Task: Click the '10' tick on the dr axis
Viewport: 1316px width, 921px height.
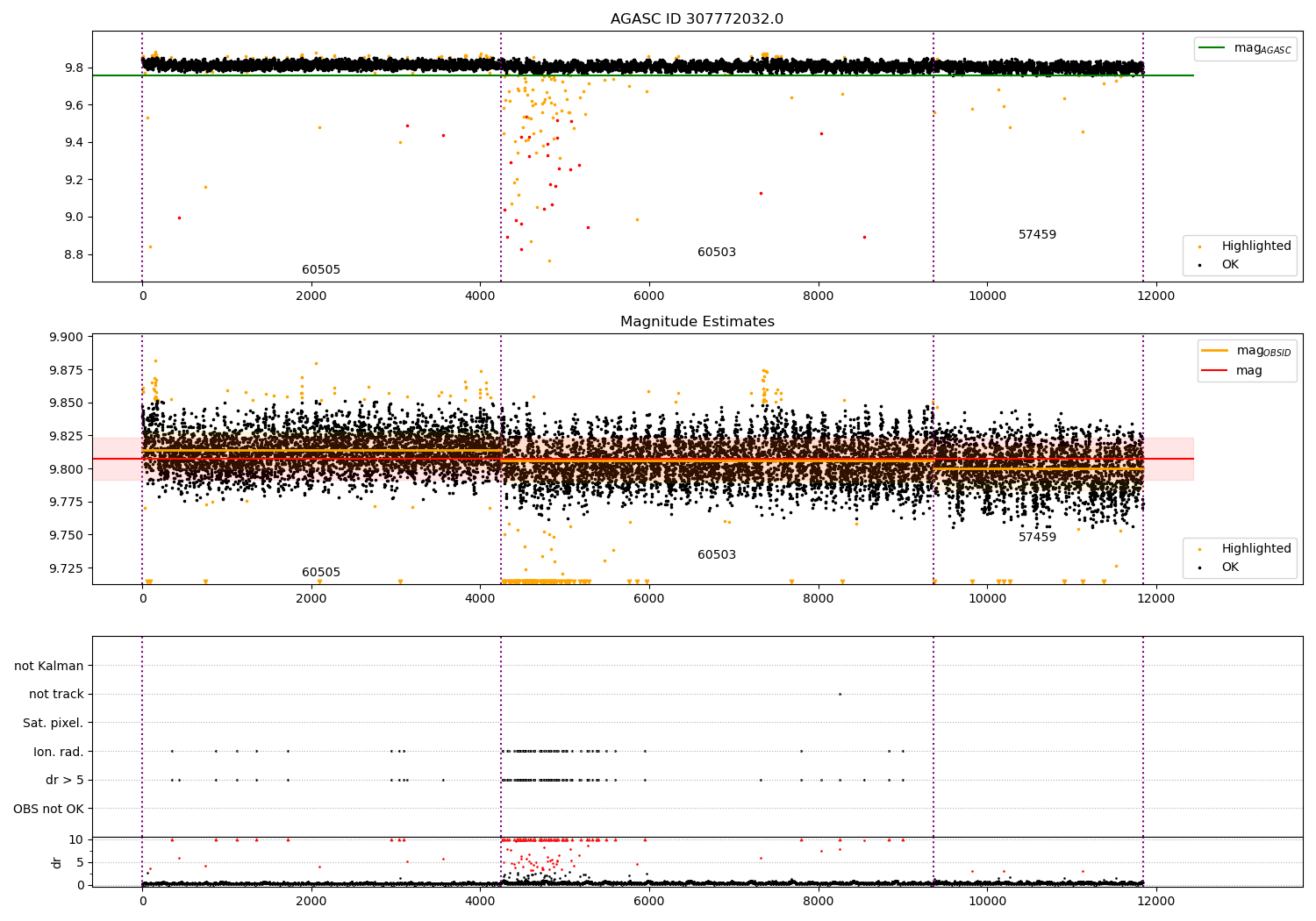Action: pyautogui.click(x=77, y=840)
